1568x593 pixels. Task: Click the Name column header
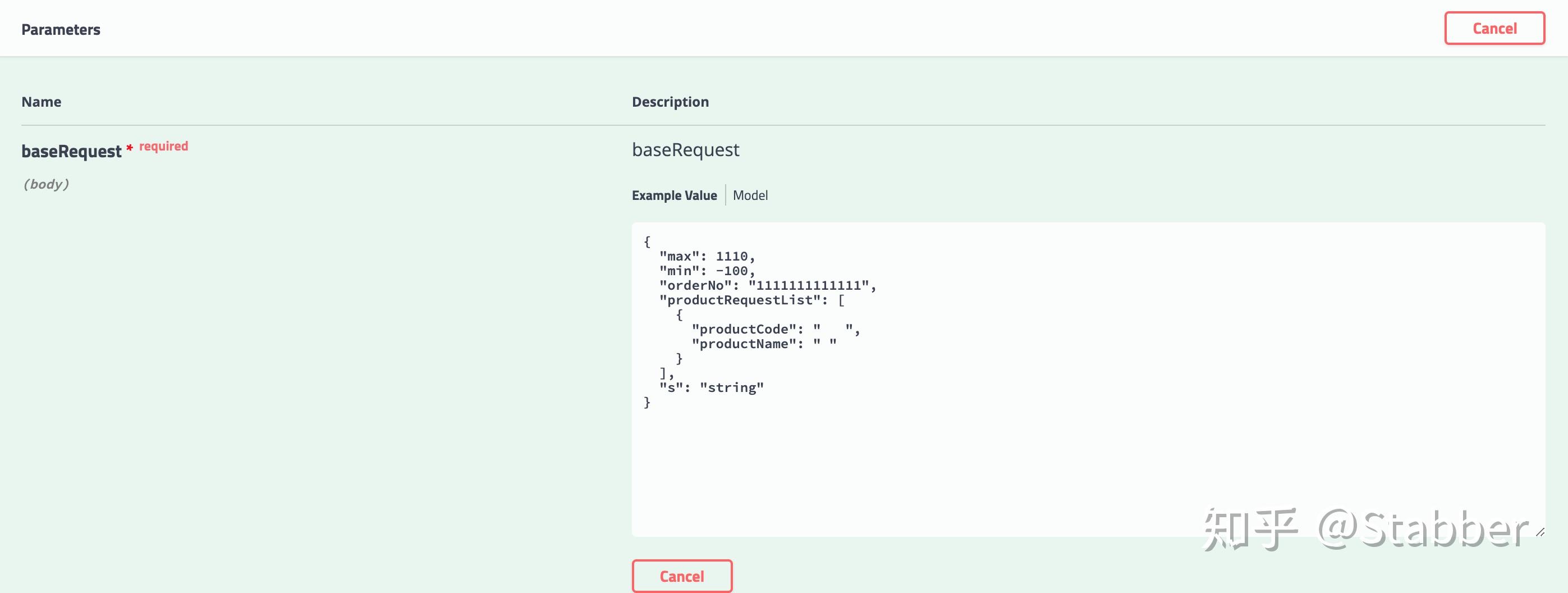click(x=42, y=102)
